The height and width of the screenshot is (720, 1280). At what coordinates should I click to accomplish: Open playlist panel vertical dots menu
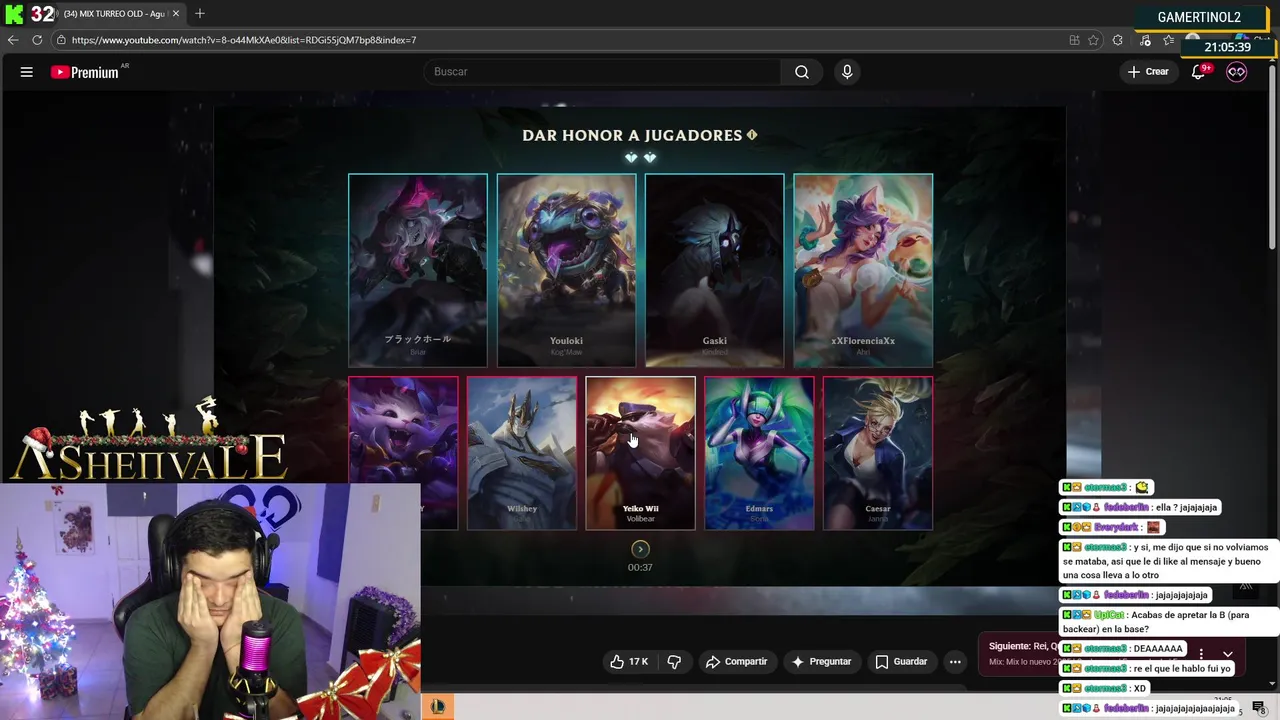point(1201,654)
